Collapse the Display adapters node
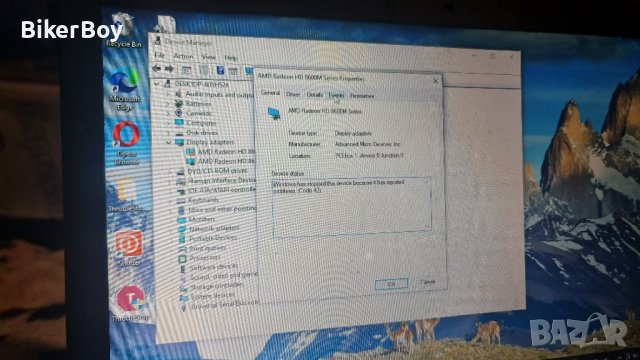This screenshot has width=640, height=360. click(x=169, y=142)
